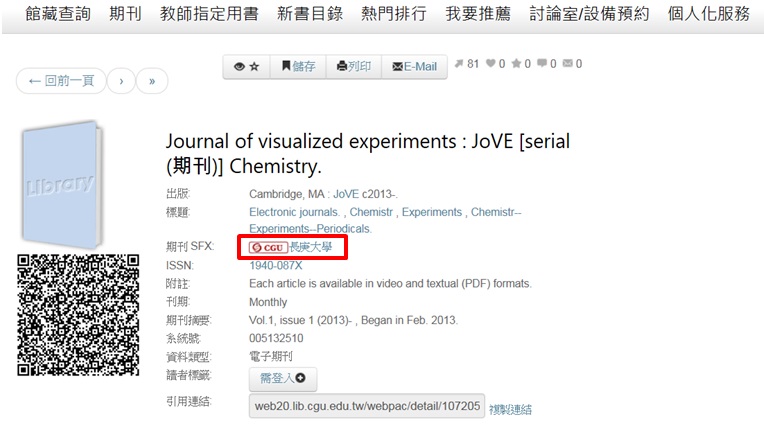Open 我要推薦 recommendation menu
Viewport: 764px width, 428px height.
(478, 14)
